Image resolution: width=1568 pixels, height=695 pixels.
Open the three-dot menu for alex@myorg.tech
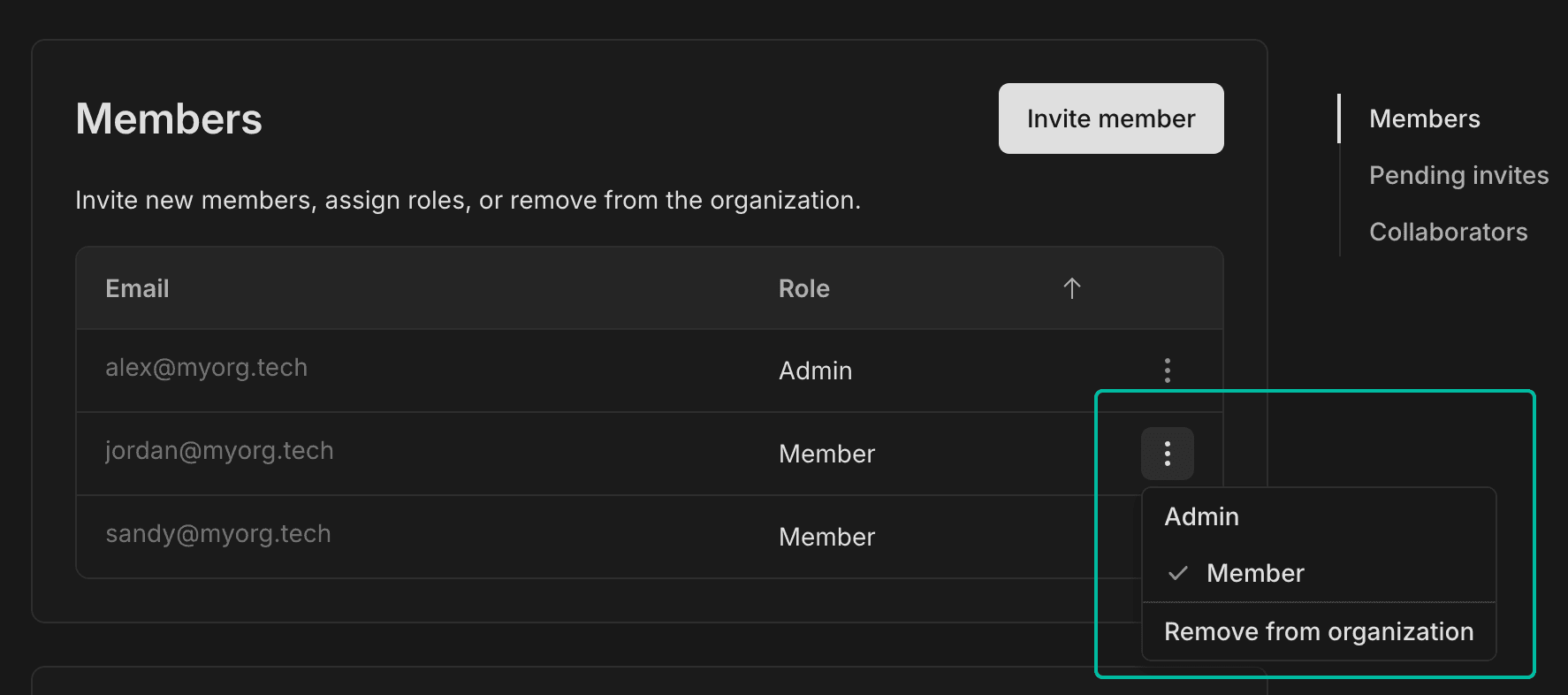click(1167, 370)
